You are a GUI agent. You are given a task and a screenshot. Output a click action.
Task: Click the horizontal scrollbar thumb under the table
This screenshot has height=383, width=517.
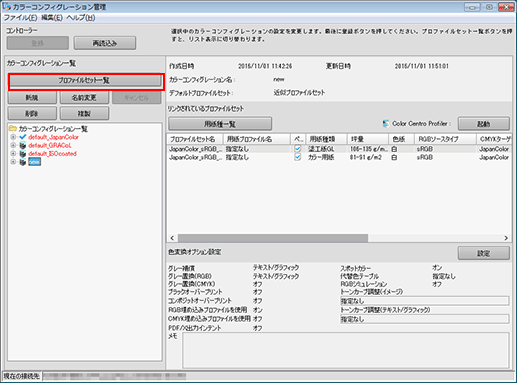[x=273, y=238]
